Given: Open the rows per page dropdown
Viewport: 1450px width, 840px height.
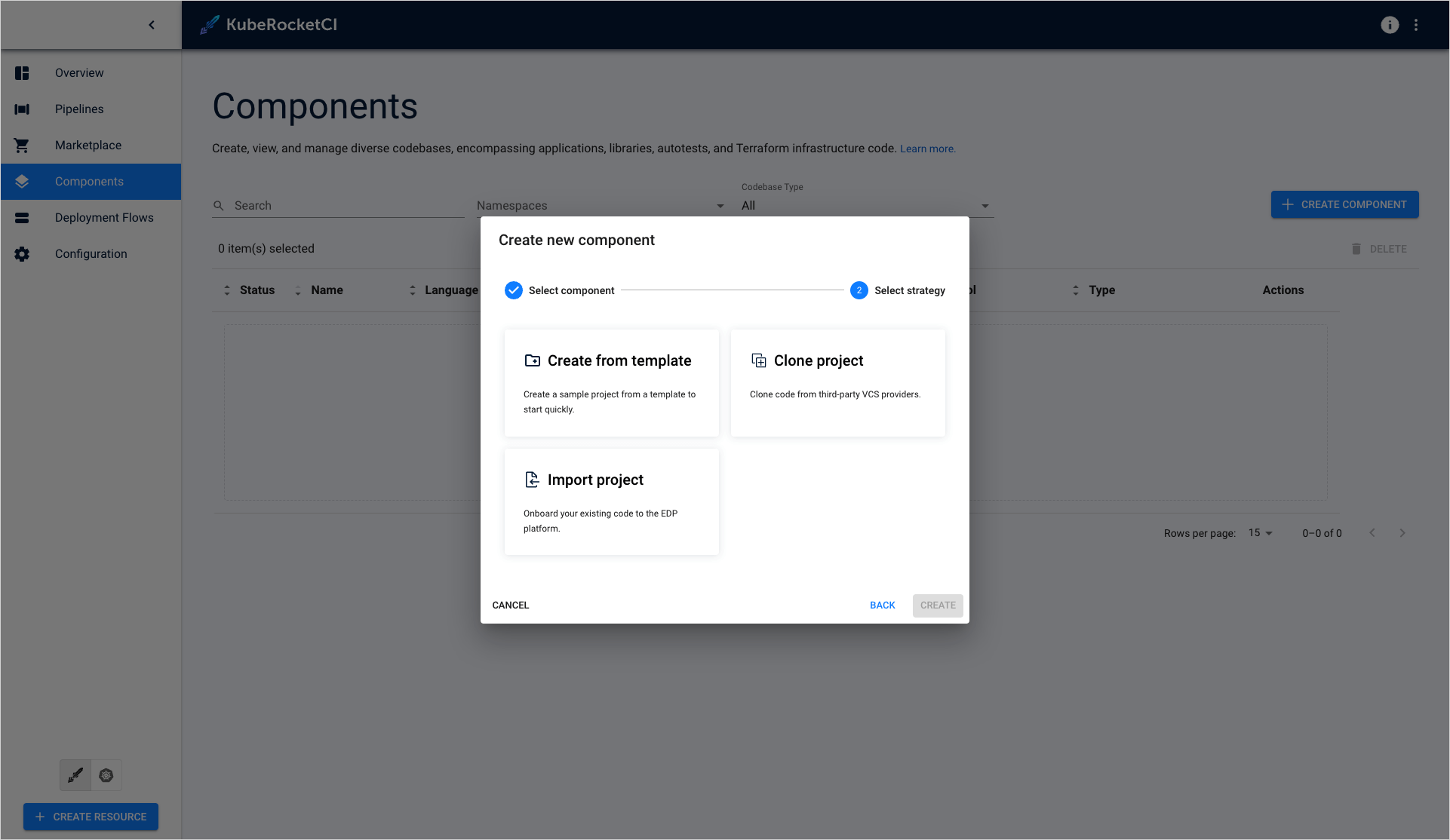Looking at the screenshot, I should [x=1260, y=533].
